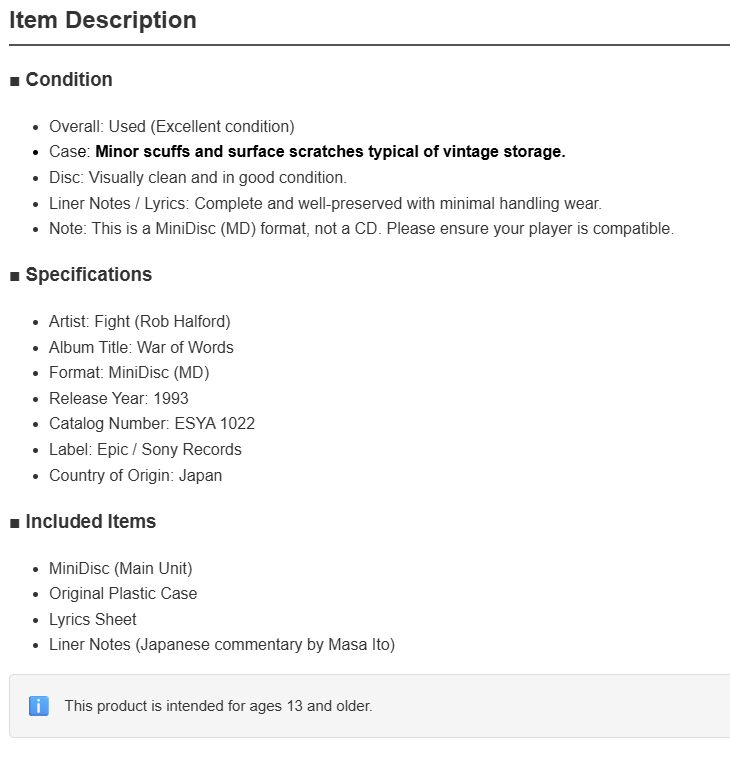This screenshot has width=730, height=758.
Task: Click the Country of Origin: Japan line
Action: [x=135, y=476]
